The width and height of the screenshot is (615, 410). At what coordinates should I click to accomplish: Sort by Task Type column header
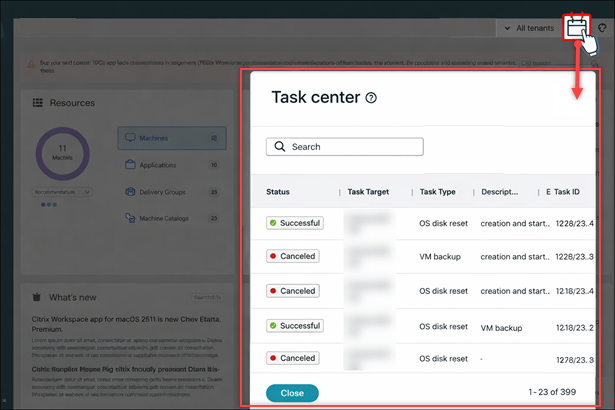tap(437, 192)
